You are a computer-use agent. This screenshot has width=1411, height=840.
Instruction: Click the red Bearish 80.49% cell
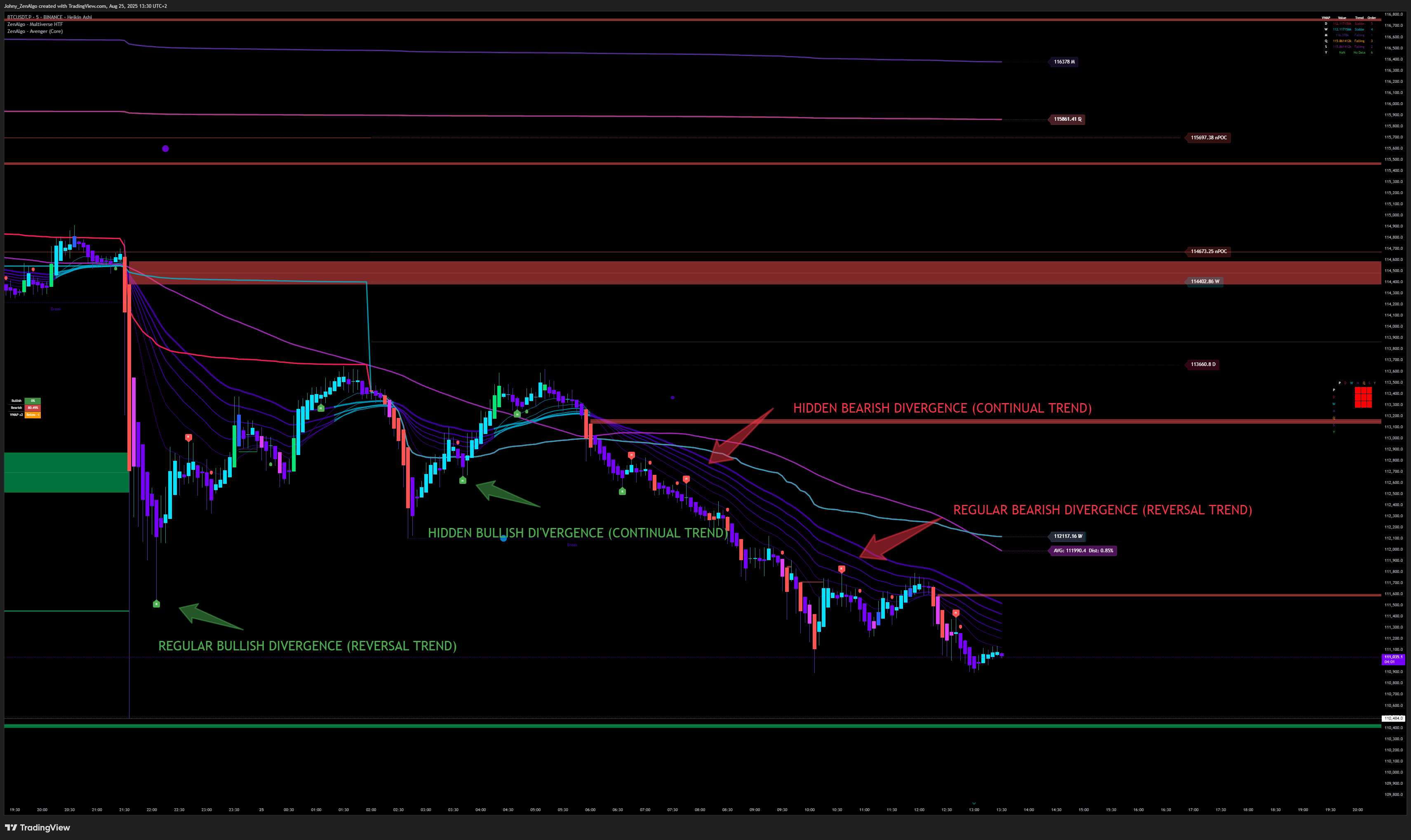point(33,408)
